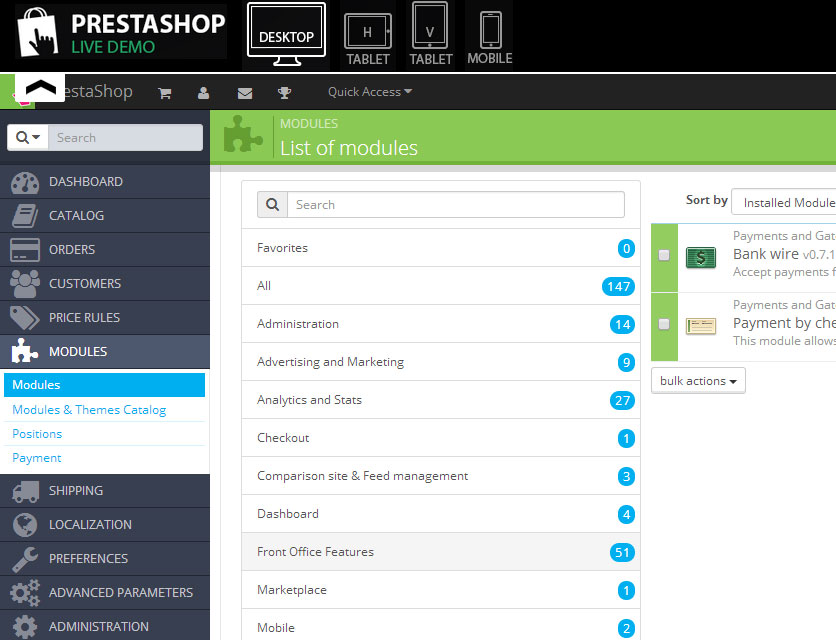Open the messages envelope icon
Viewport: 836px width, 640px height.
pos(245,93)
